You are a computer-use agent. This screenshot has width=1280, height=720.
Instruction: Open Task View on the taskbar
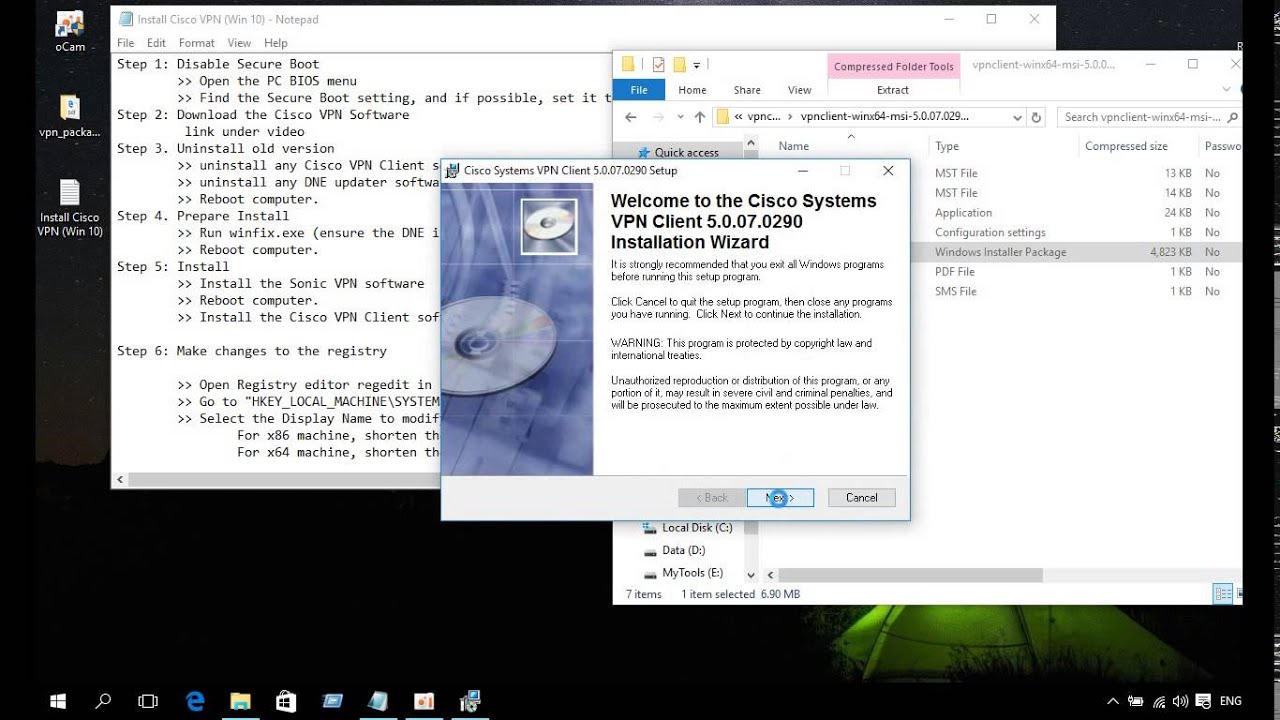click(148, 701)
